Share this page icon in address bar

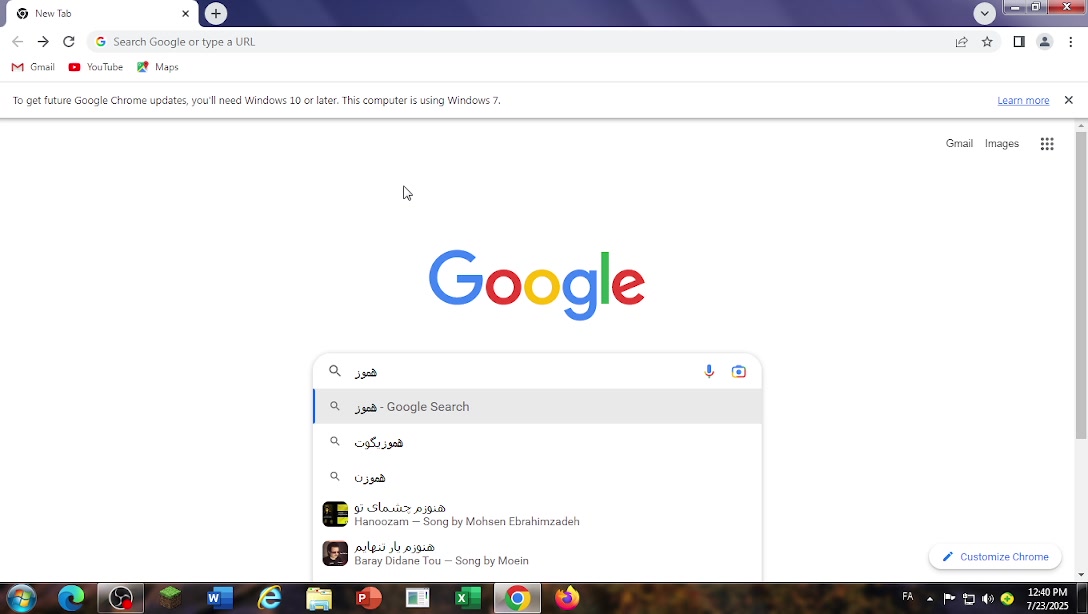(962, 42)
